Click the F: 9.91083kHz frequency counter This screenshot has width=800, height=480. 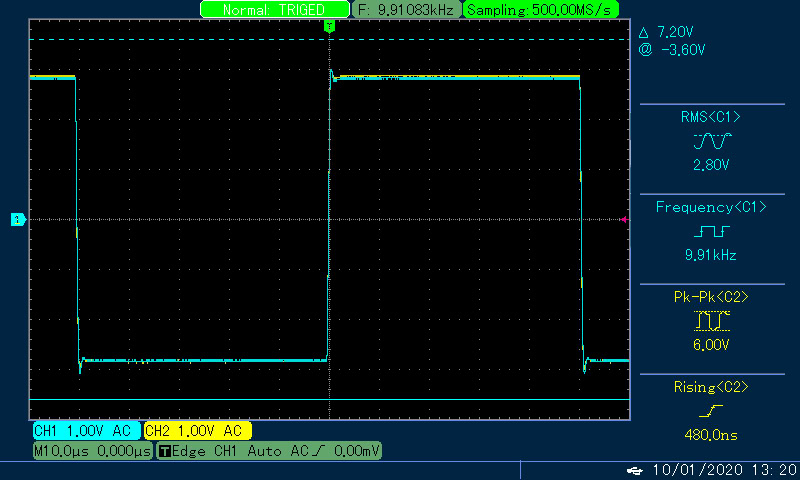(406, 10)
